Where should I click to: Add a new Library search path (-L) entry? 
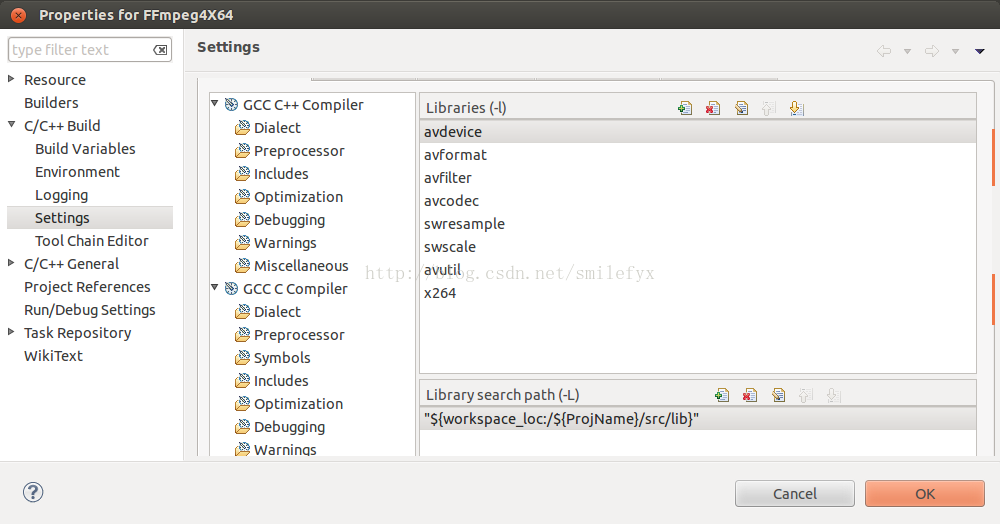coord(722,395)
